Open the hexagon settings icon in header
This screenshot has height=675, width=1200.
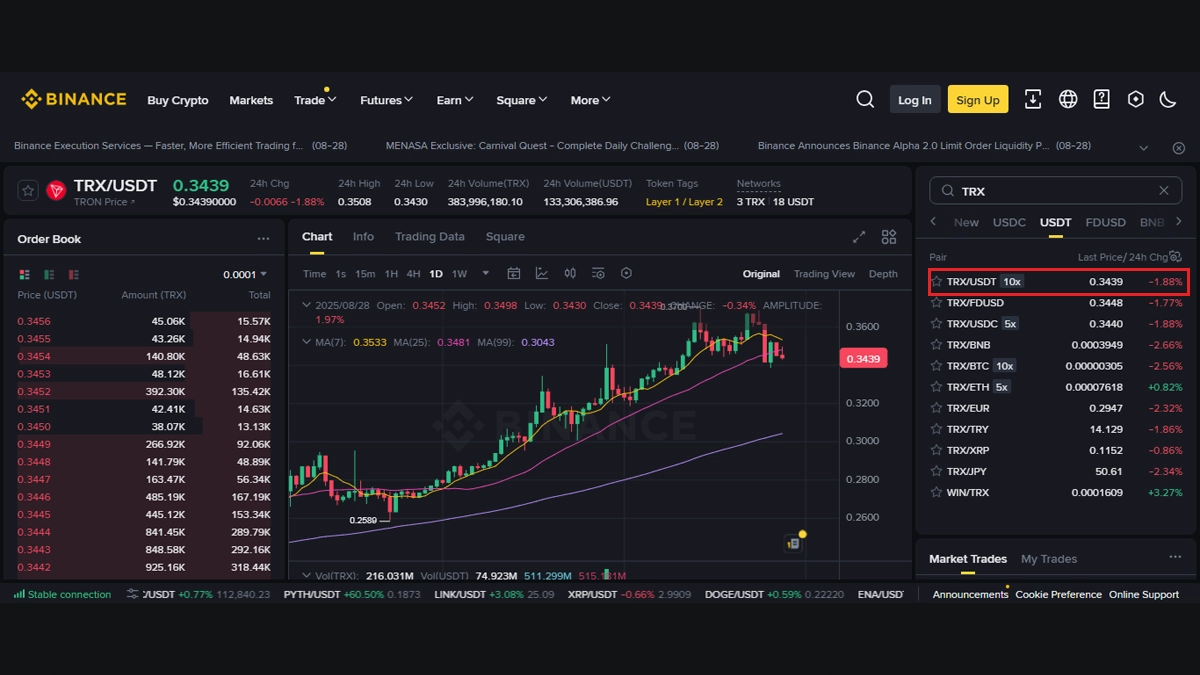tap(1135, 99)
